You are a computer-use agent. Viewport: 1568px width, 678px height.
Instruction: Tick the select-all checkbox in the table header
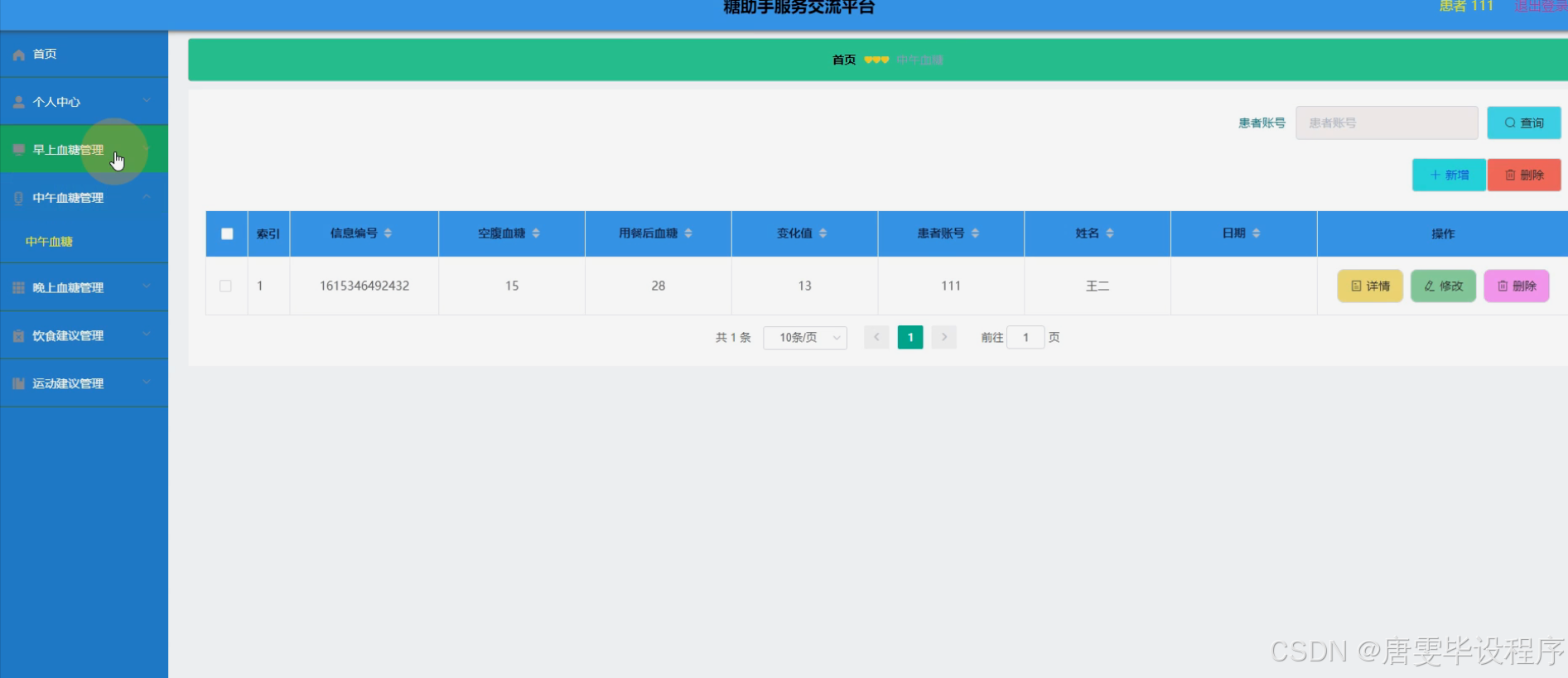point(227,233)
